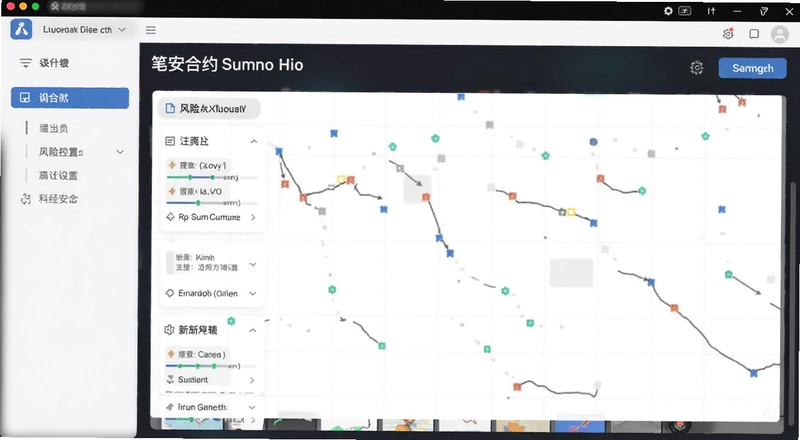
Task: Click the diamond icon beside Rp Sum Cumume
Action: click(170, 217)
